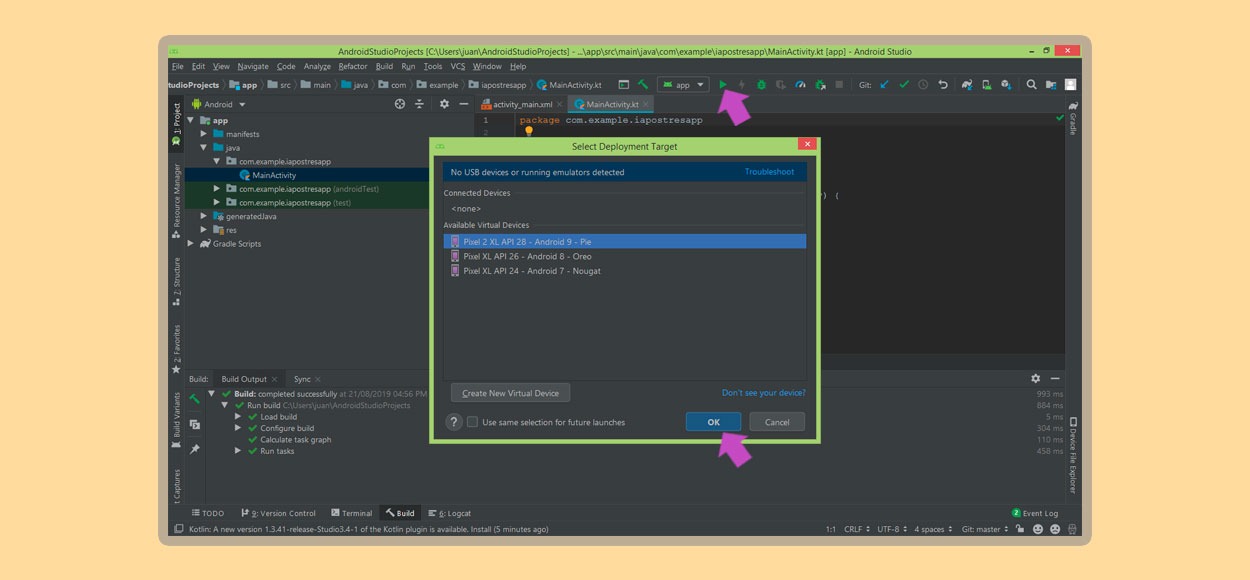This screenshot has height=580, width=1250.
Task: Collapse the java folder node
Action: pyautogui.click(x=204, y=148)
